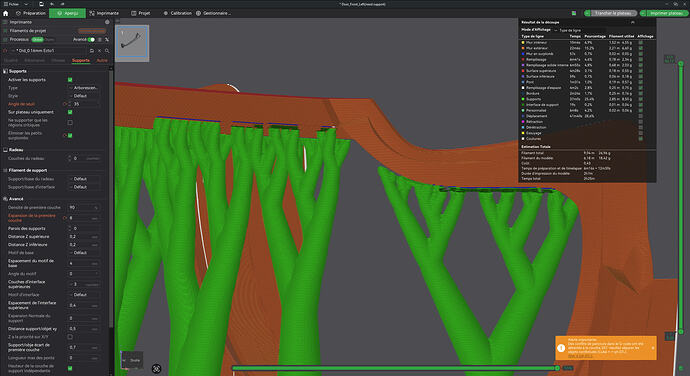This screenshot has width=690, height=376.
Task: Click Trancher le plateau button
Action: (613, 13)
